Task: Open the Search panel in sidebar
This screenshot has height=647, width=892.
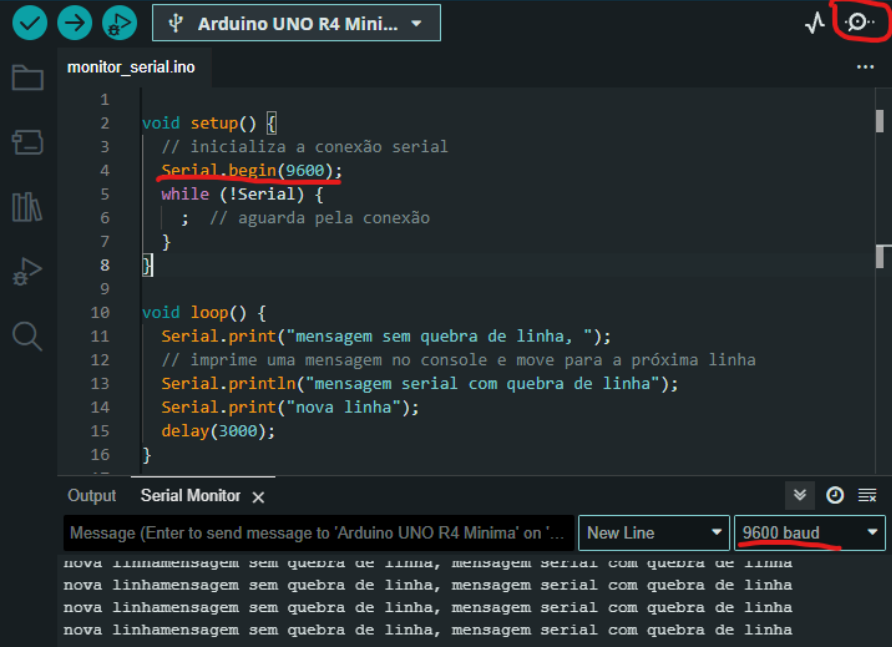Action: (x=27, y=336)
